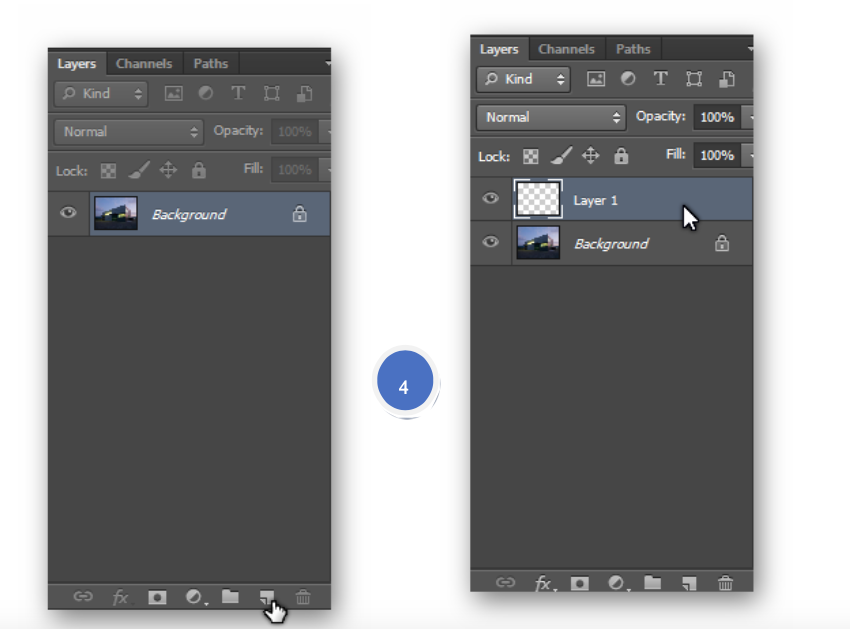Open the fx layer styles in right panel
The image size is (850, 629).
tap(543, 583)
